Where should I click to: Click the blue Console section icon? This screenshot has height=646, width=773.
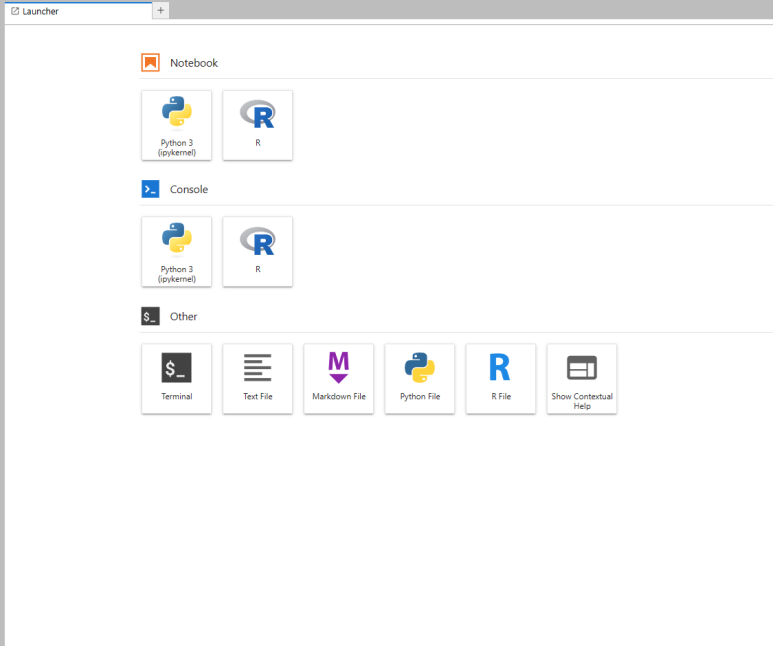pyautogui.click(x=150, y=189)
